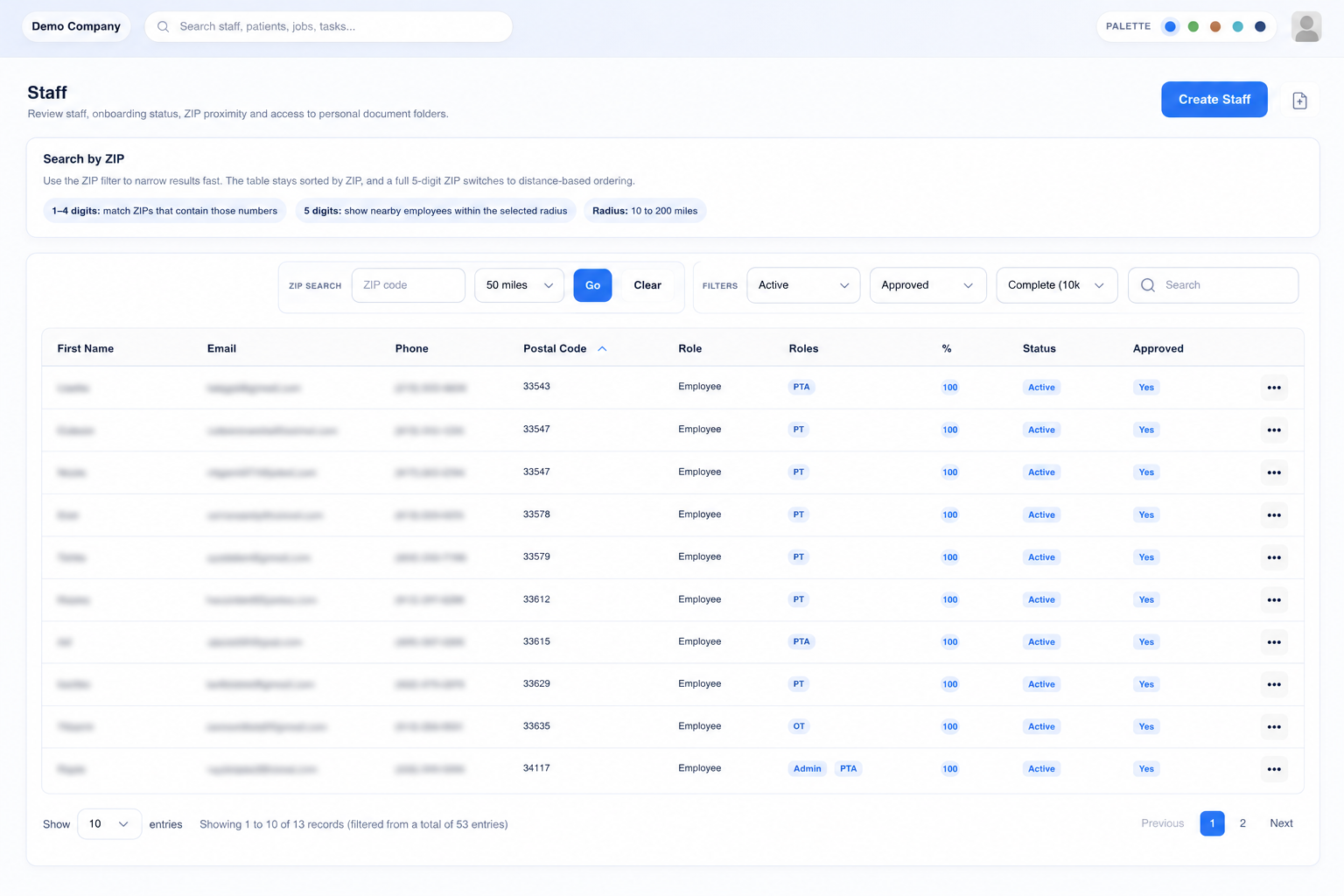Sort by First Name column header
The height and width of the screenshot is (896, 1344).
pyautogui.click(x=86, y=348)
